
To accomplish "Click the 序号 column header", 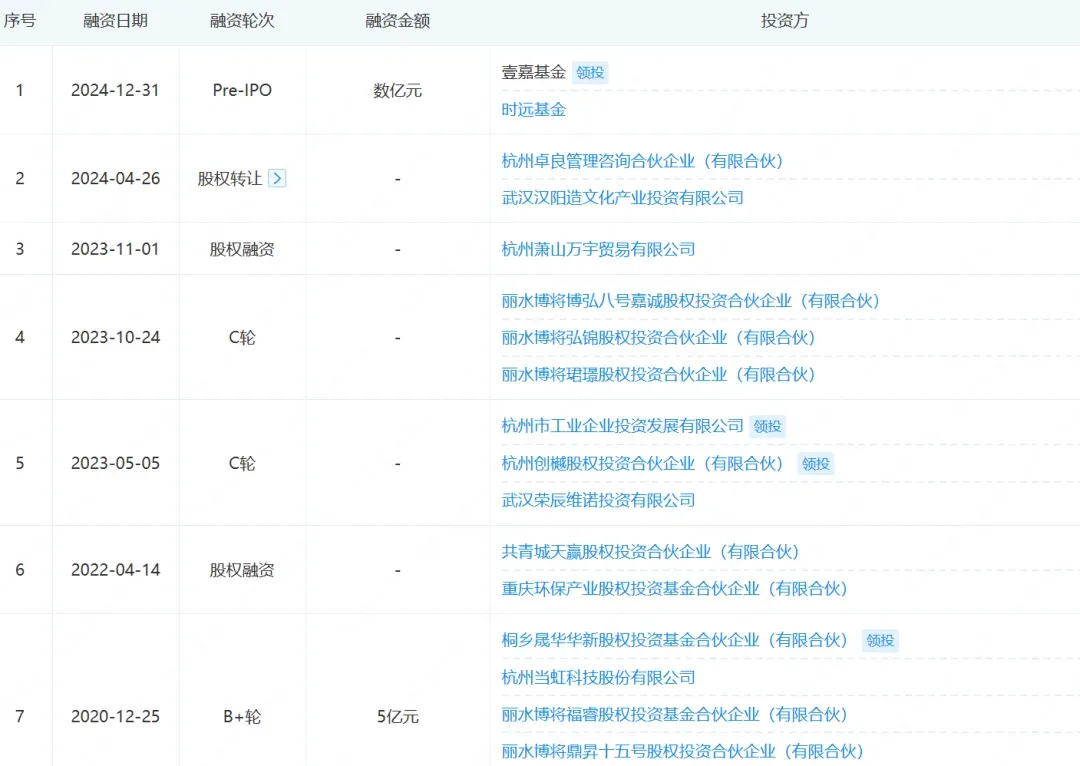I will (20, 21).
